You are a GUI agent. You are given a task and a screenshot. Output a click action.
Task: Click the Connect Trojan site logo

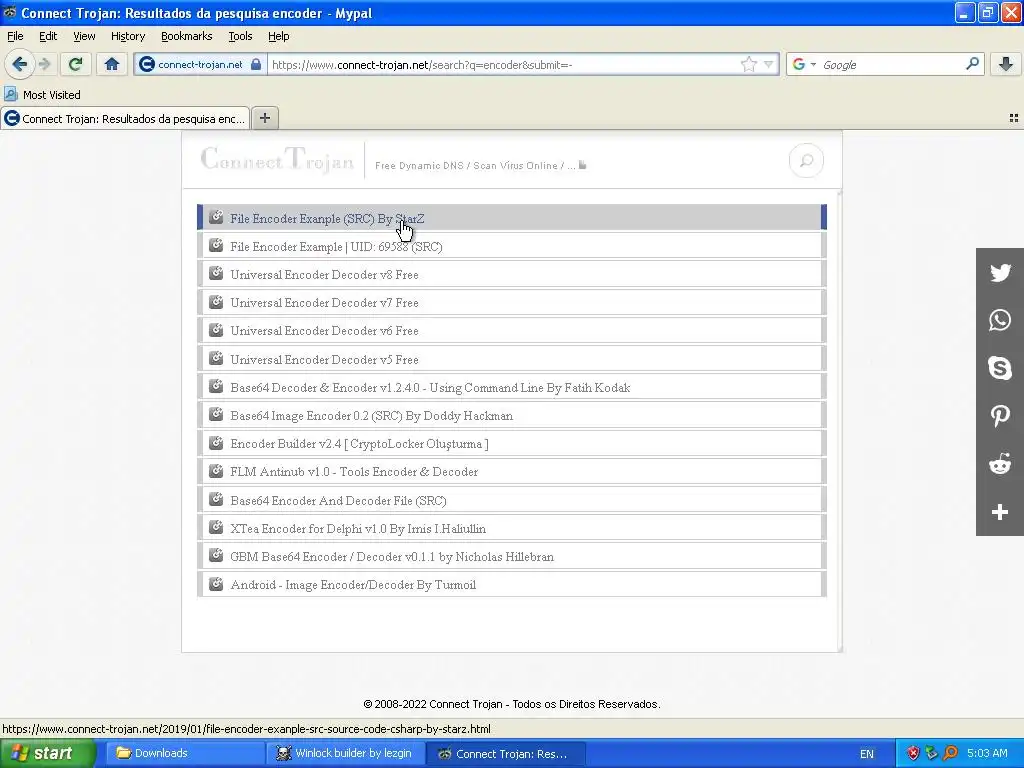click(x=277, y=159)
